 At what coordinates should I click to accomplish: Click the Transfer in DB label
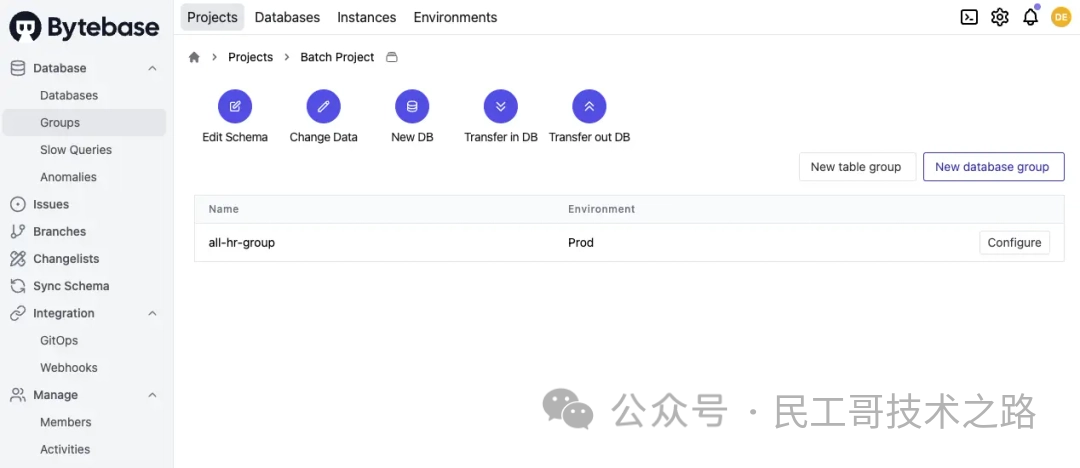pos(501,137)
